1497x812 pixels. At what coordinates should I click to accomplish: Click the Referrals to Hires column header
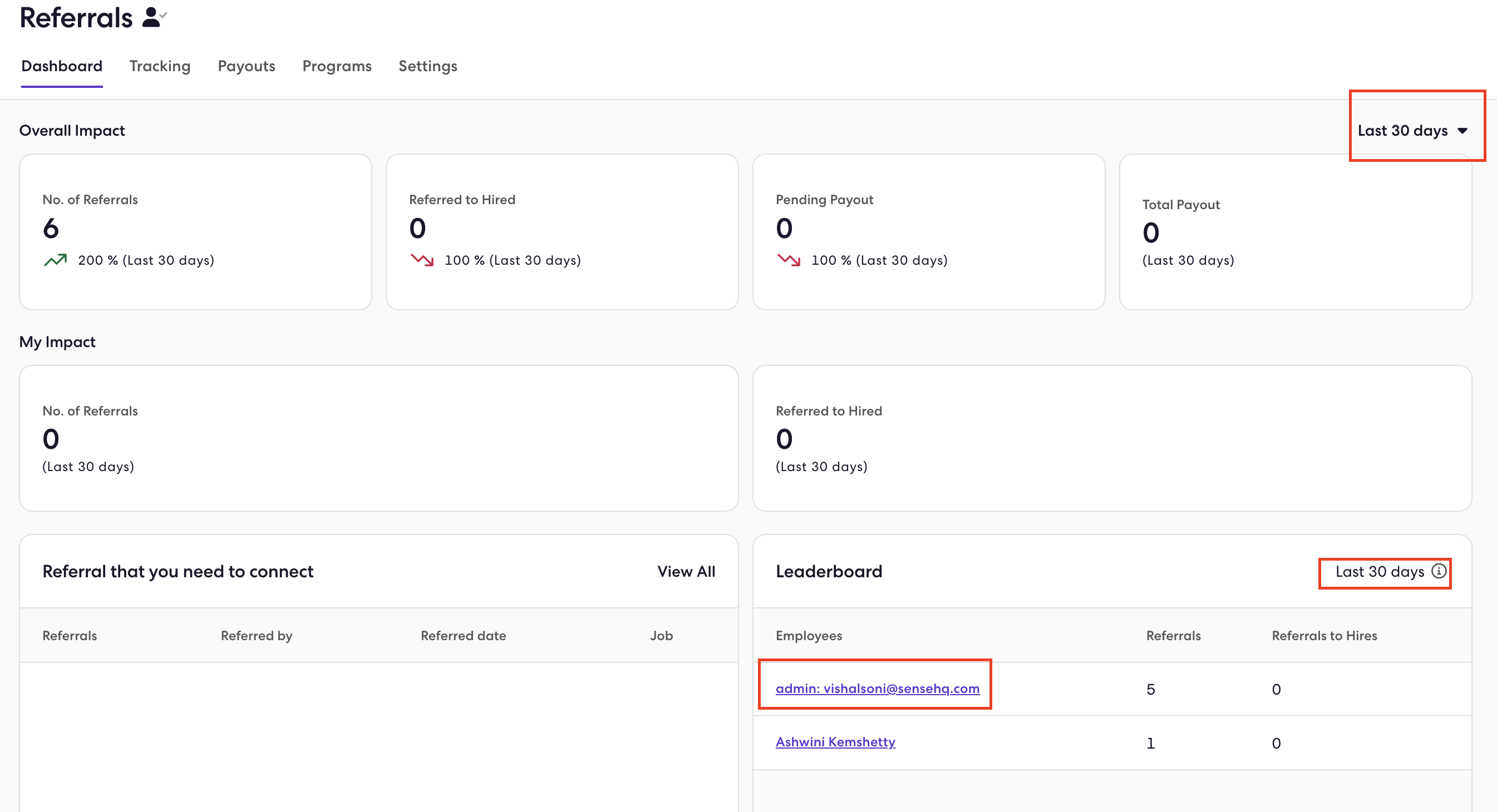click(1324, 636)
